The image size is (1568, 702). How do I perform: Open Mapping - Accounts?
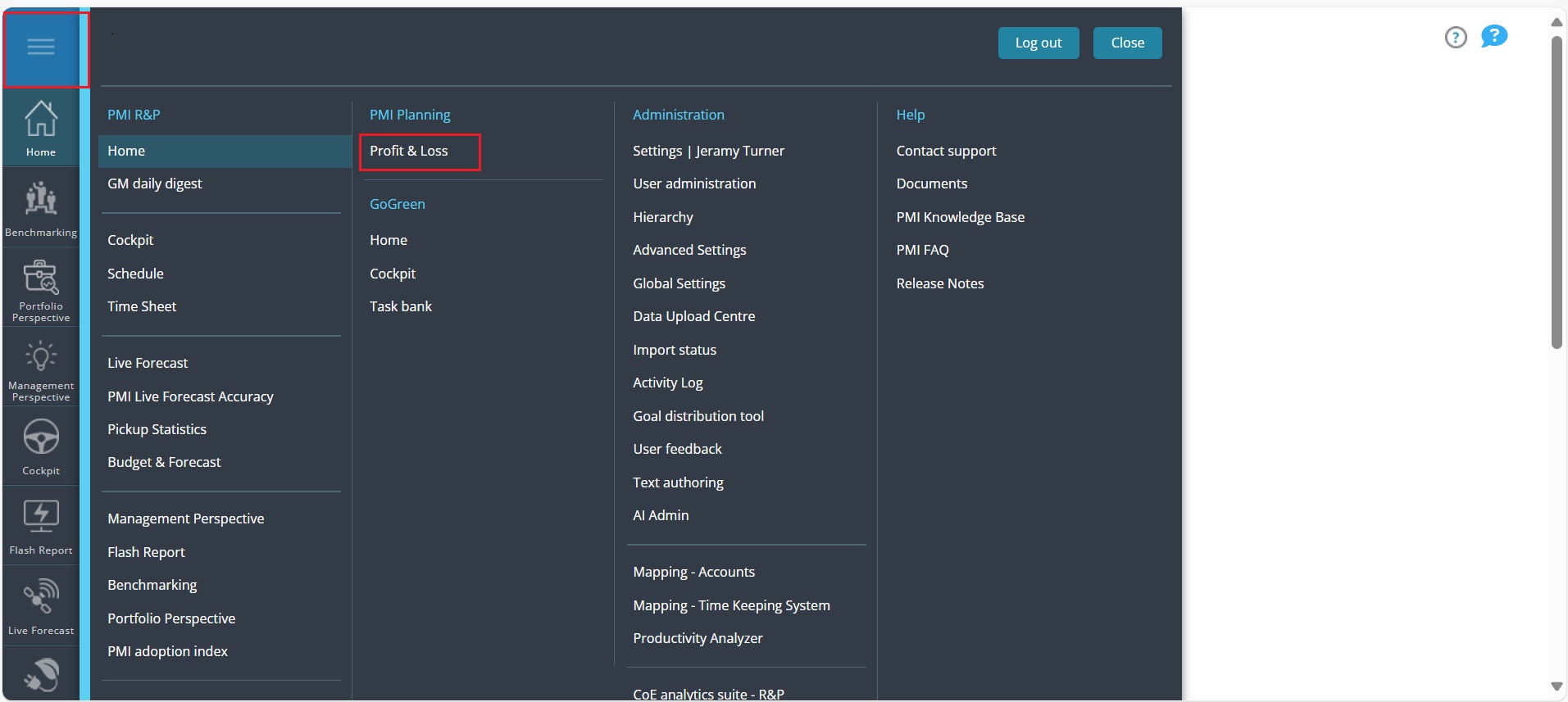click(693, 572)
